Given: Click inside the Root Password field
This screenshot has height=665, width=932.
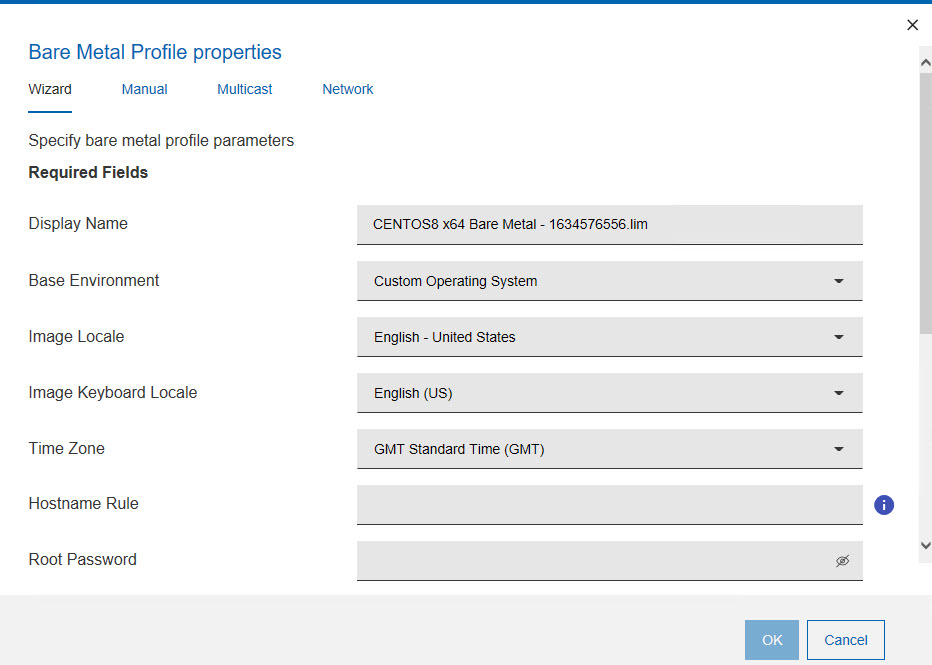Looking at the screenshot, I should tap(590, 561).
